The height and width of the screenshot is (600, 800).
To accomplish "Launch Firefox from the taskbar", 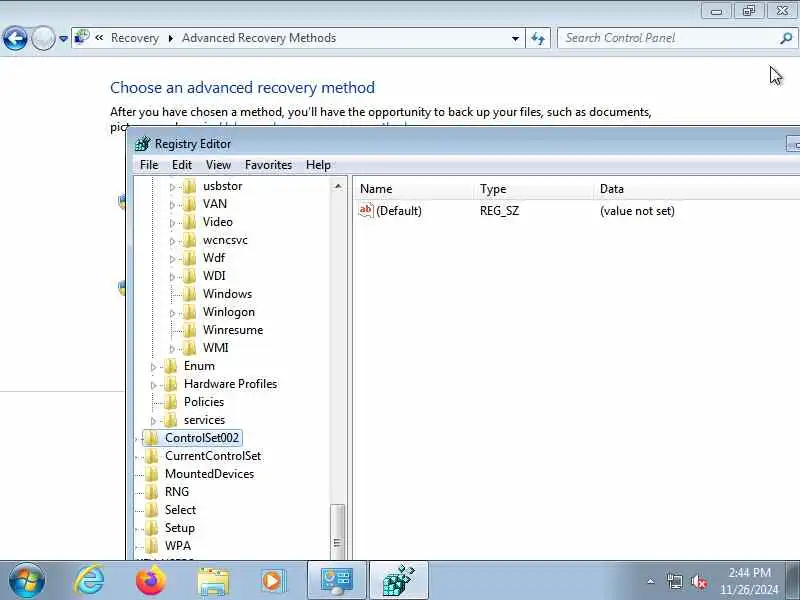I will click(x=151, y=581).
